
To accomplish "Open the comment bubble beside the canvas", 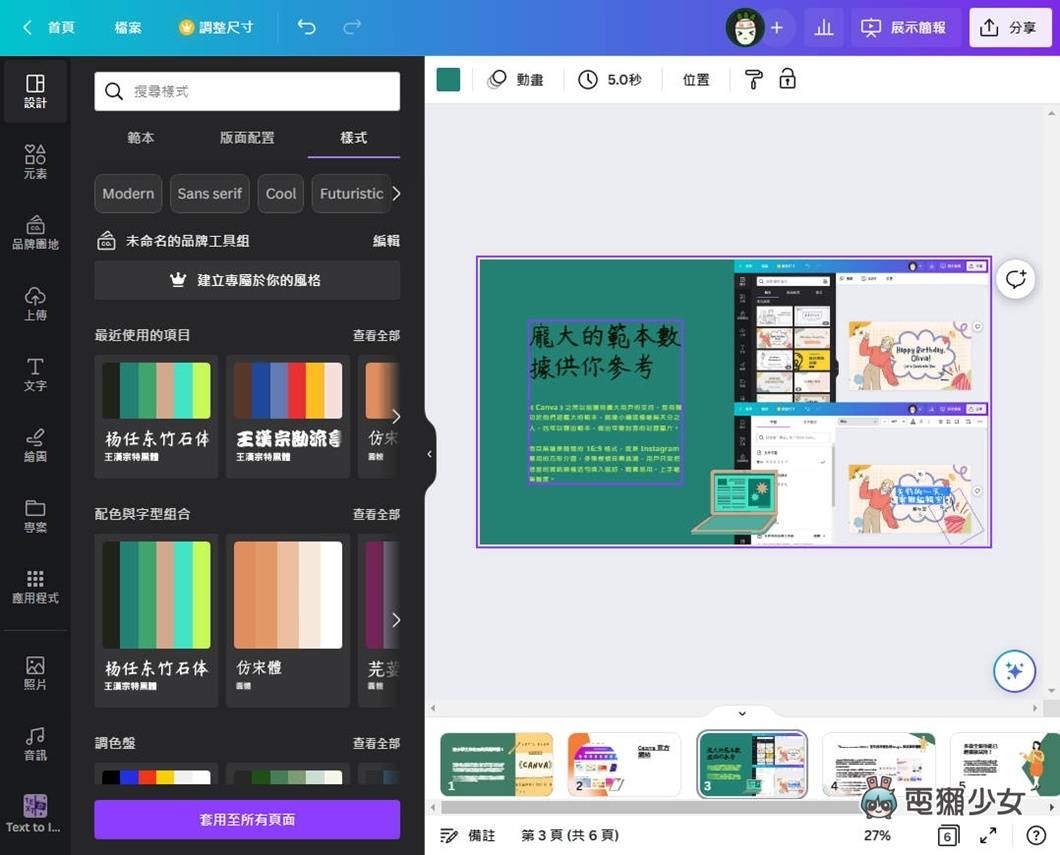I will pos(1015,279).
